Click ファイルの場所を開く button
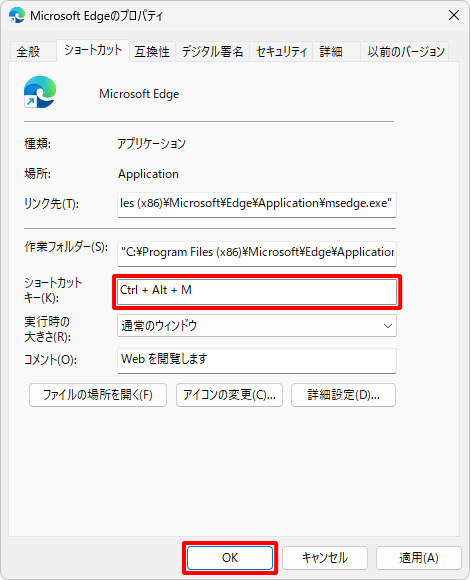 (x=98, y=395)
